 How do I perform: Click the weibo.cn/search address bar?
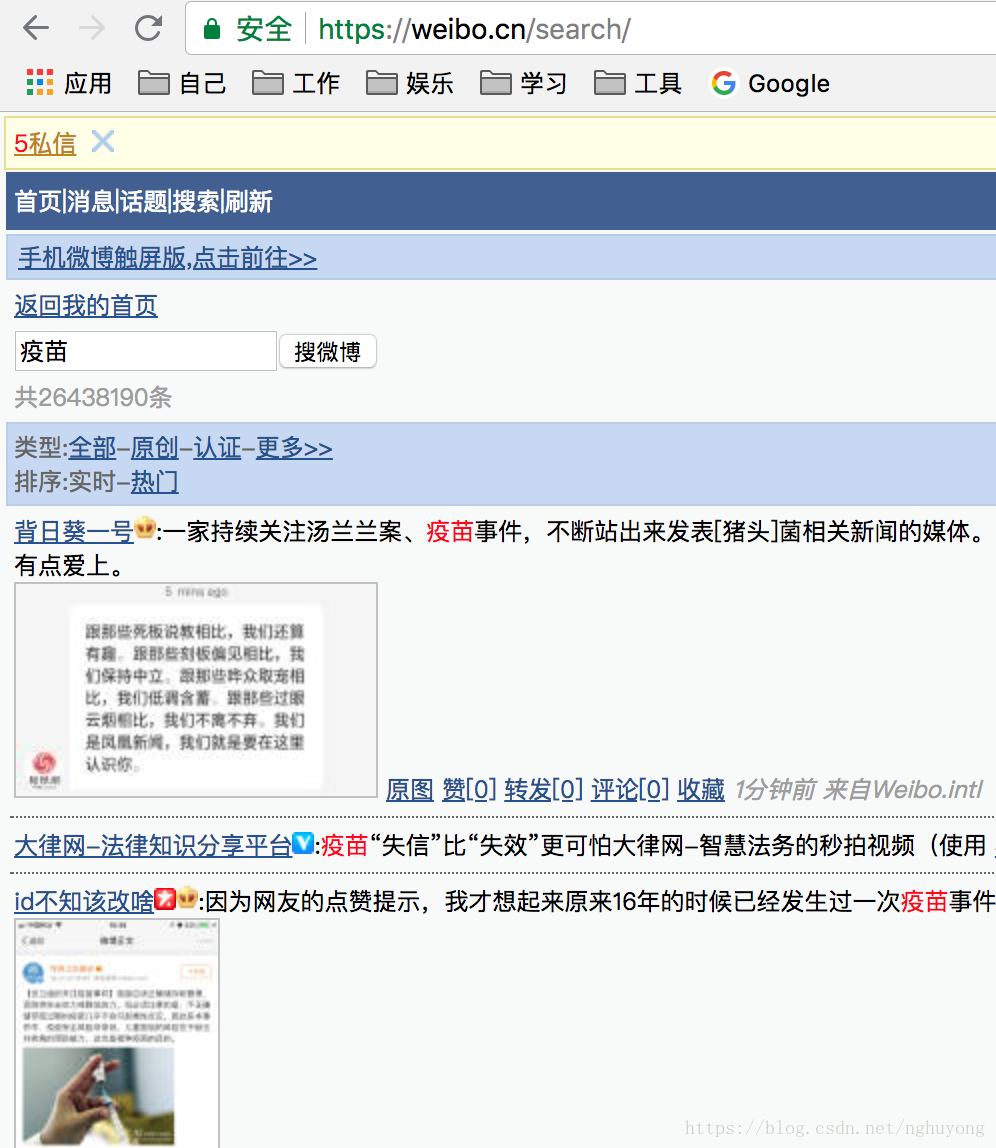tap(590, 29)
